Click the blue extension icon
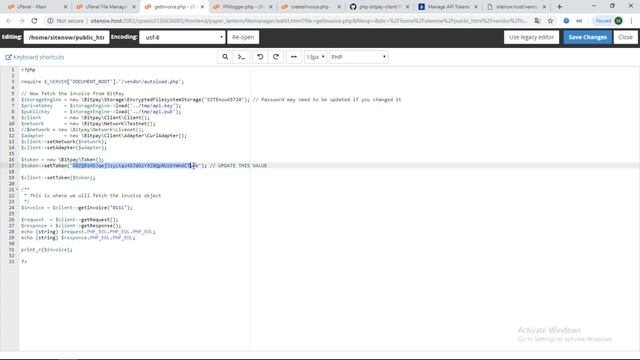Screen dimensions: 640x360 [566, 21]
